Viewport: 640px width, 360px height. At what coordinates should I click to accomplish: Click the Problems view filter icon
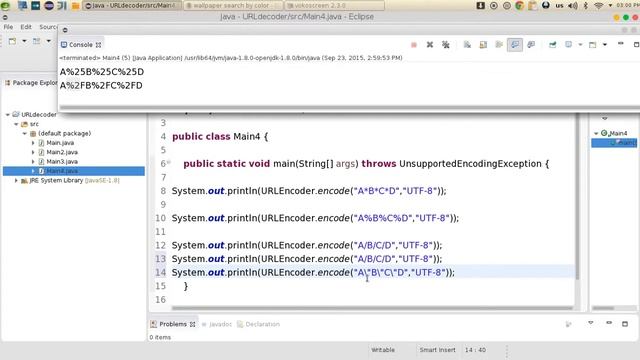click(x=569, y=324)
